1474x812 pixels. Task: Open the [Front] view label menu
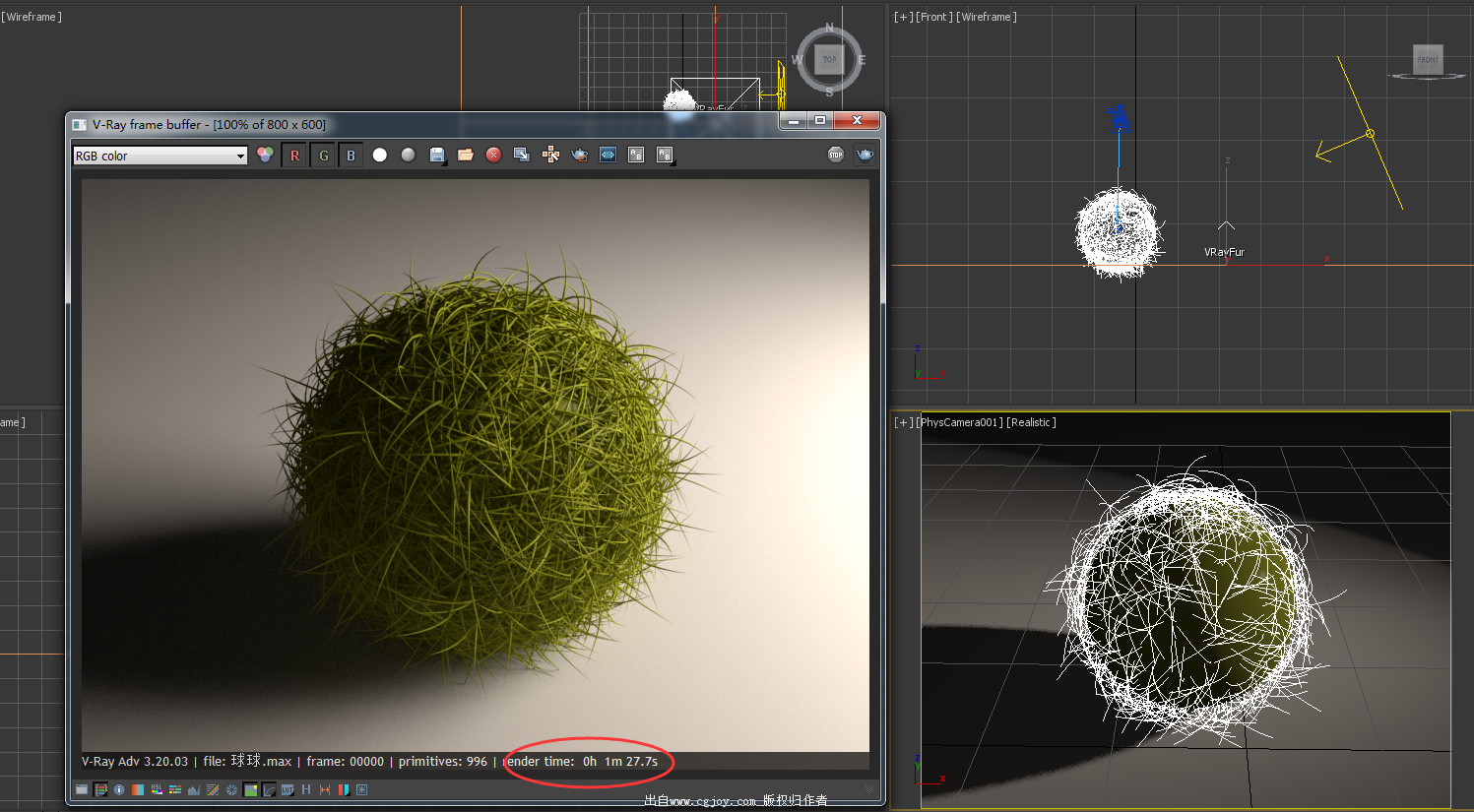(934, 17)
